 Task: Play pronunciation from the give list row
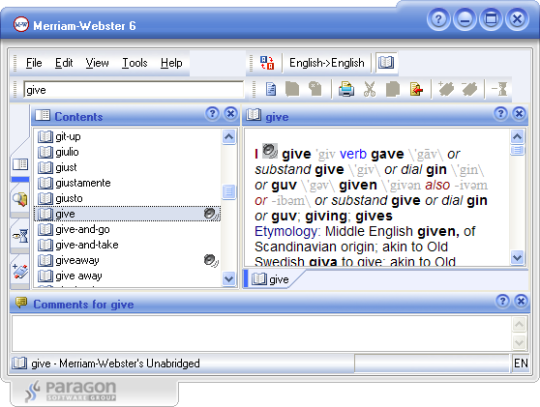click(x=211, y=214)
